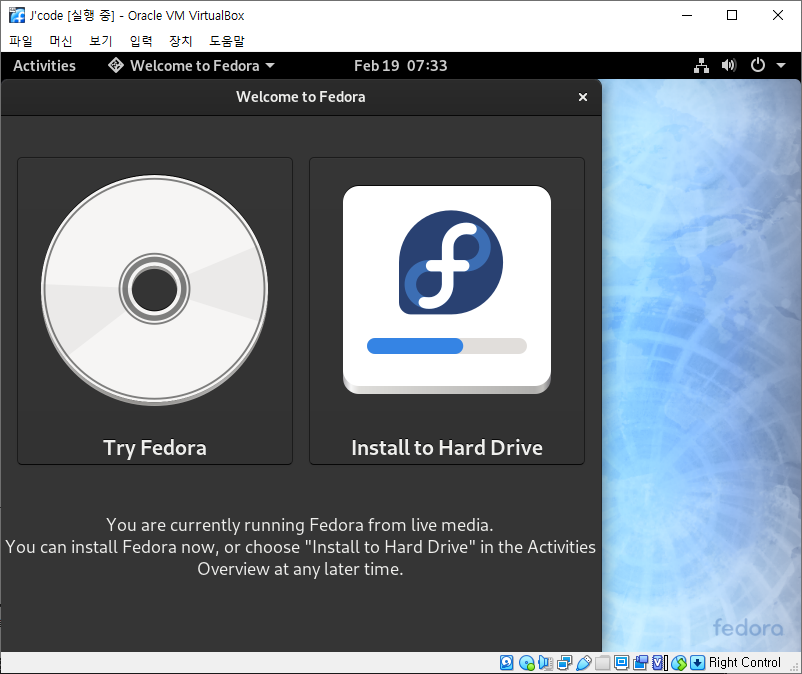Viewport: 802px width, 674px height.
Task: Open the 입력 menu
Action: (x=141, y=41)
